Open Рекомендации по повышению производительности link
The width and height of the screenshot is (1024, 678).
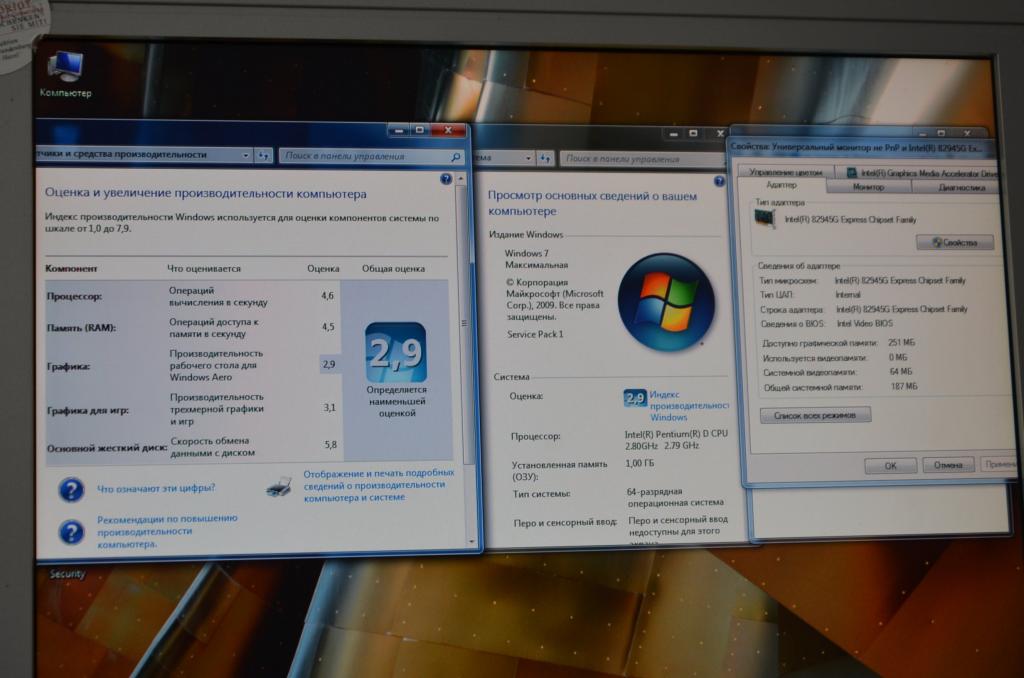pos(167,531)
